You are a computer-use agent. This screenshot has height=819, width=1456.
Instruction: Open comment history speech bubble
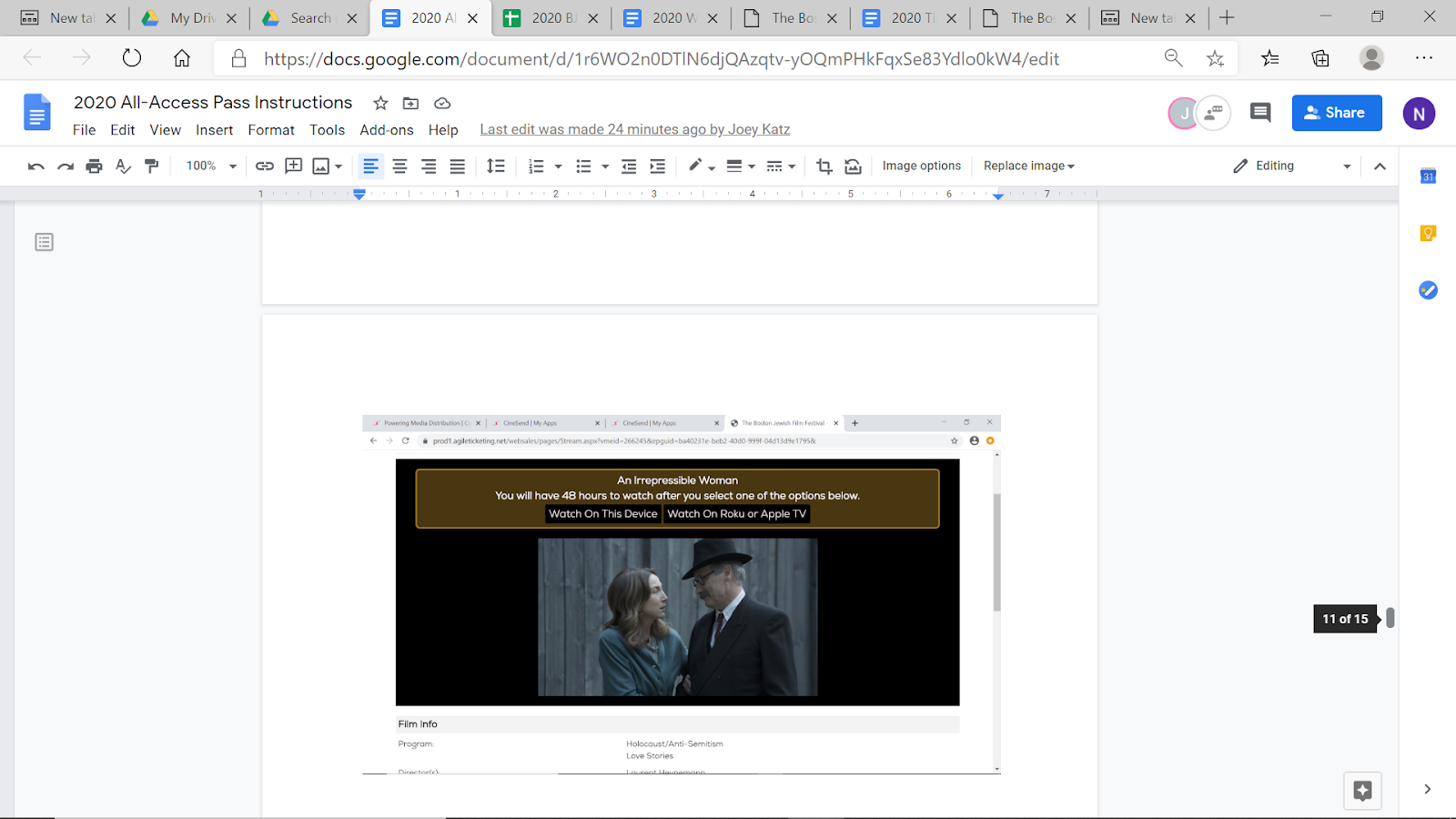pyautogui.click(x=1260, y=113)
